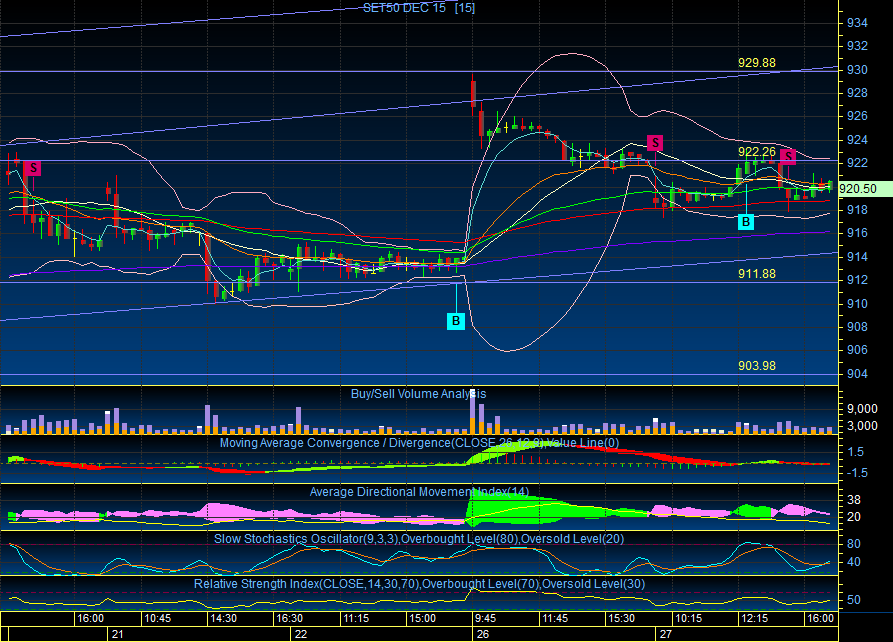Click the 904 price axis label
This screenshot has width=893, height=642.
(857, 374)
